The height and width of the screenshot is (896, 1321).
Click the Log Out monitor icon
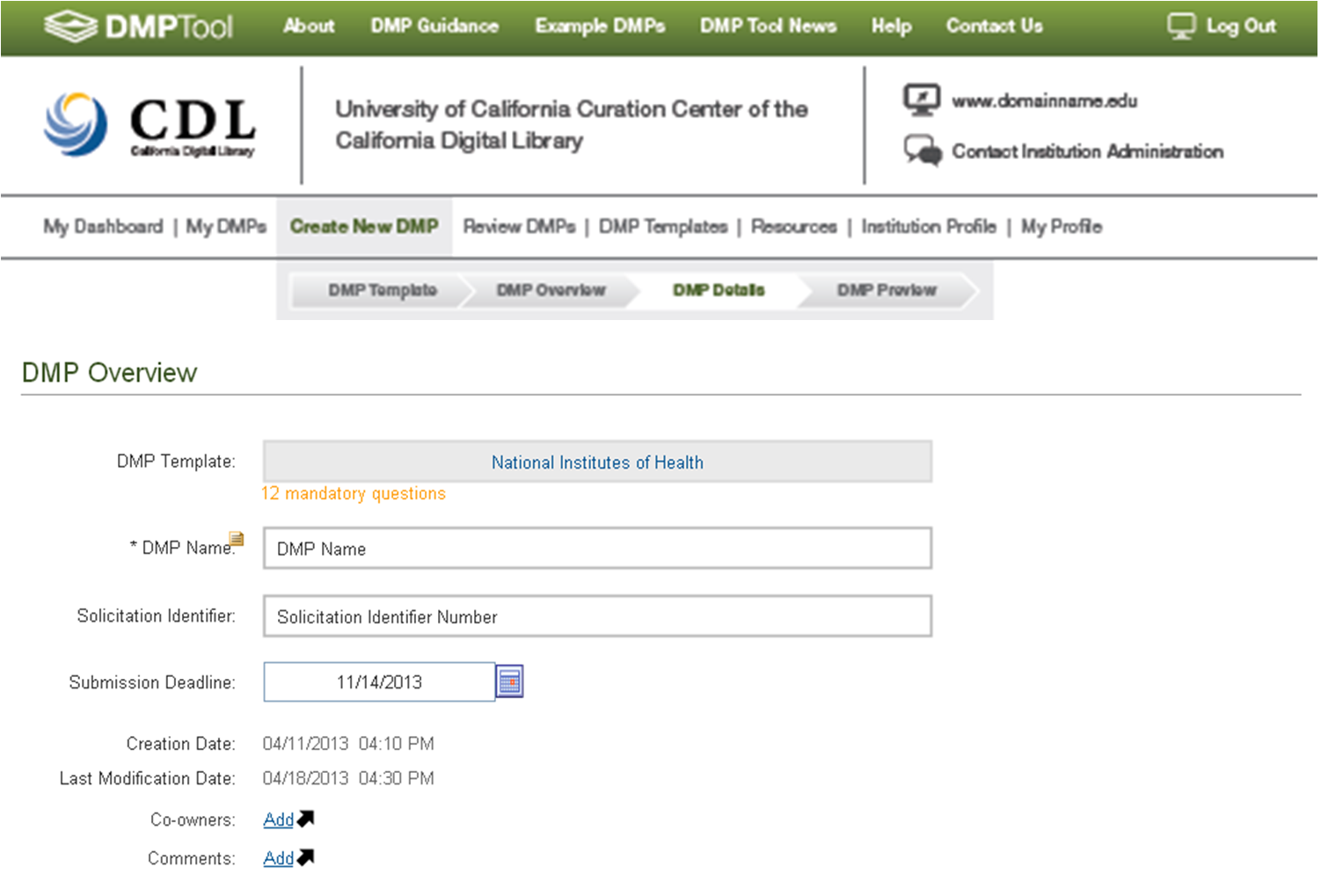1180,26
